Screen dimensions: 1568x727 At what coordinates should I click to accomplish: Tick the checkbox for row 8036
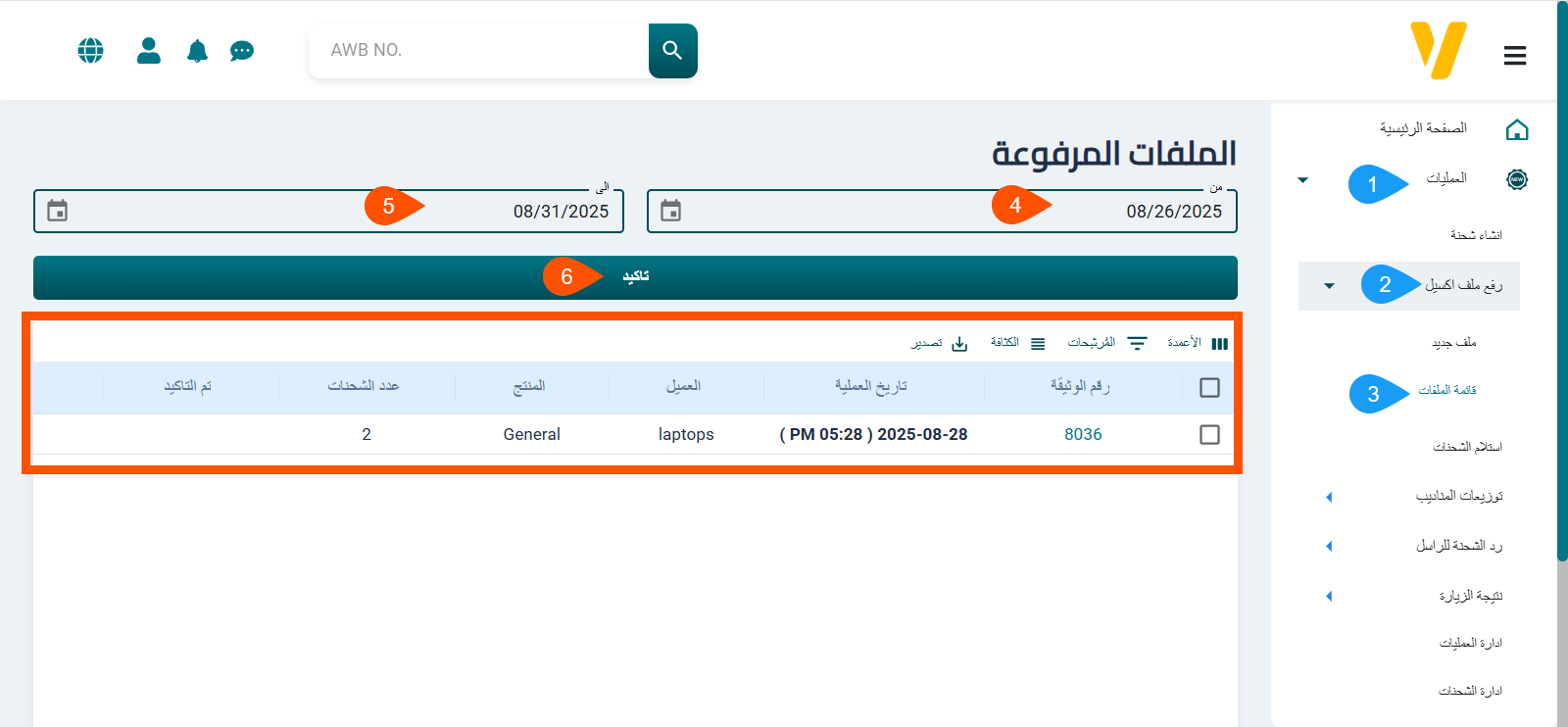click(1209, 434)
